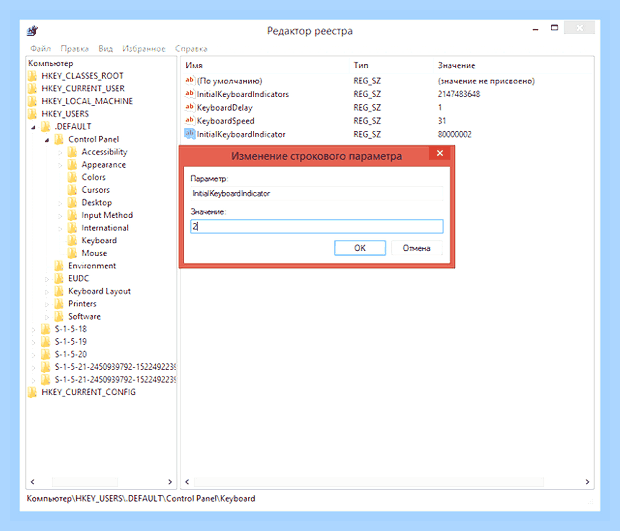Click the Mouse folder icon
Viewport: 620px width, 531px height.
tap(72, 253)
